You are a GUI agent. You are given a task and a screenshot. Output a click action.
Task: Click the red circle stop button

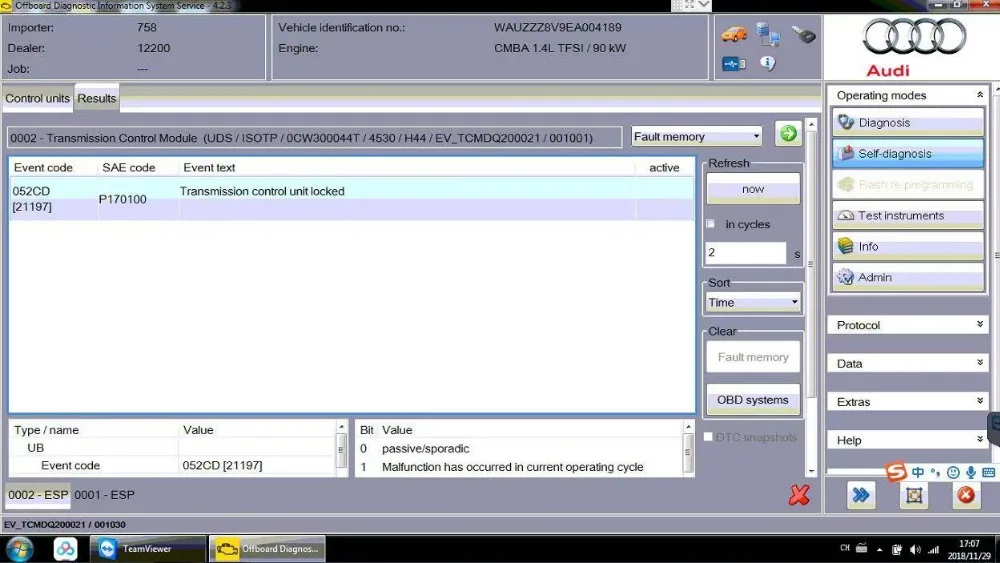click(x=966, y=495)
